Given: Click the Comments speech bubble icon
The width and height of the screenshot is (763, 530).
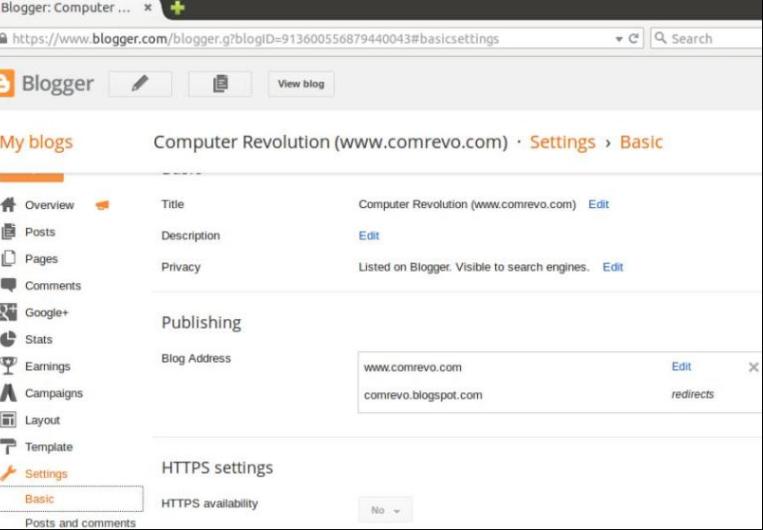Looking at the screenshot, I should 8,285.
